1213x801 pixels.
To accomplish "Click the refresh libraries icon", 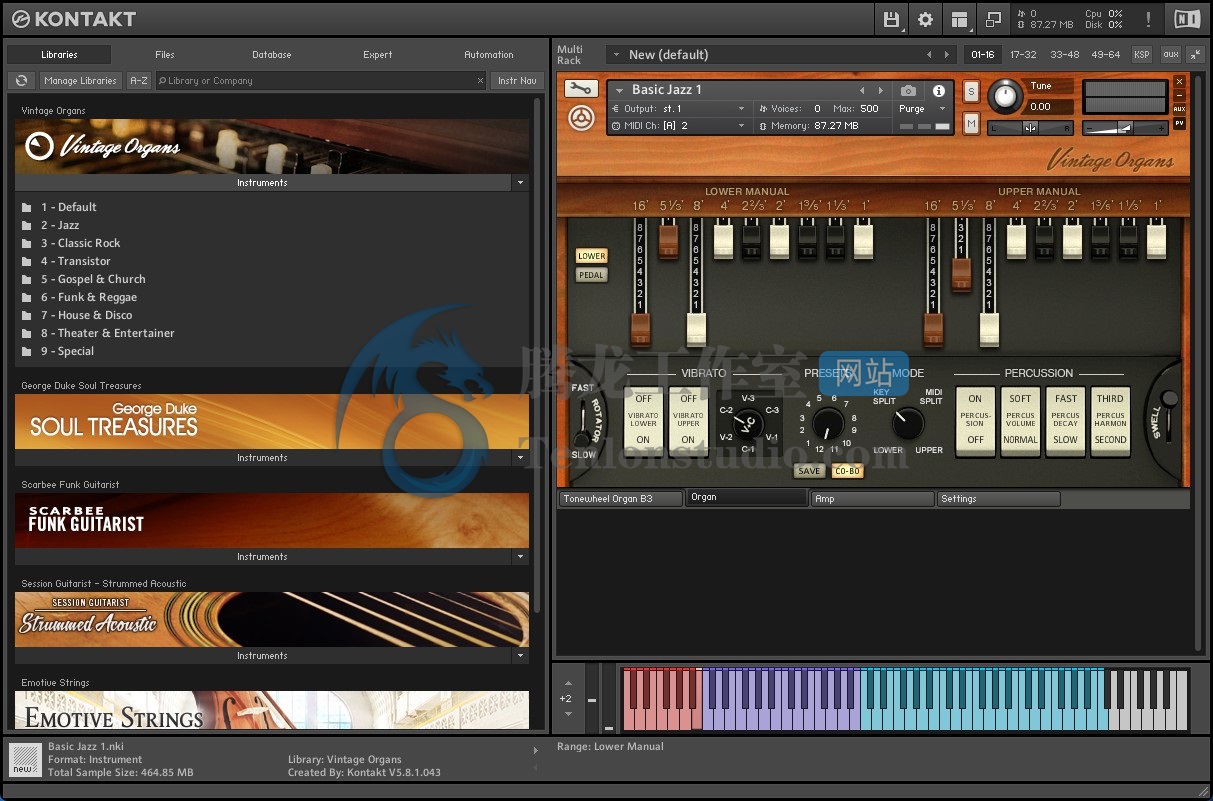I will tap(21, 80).
